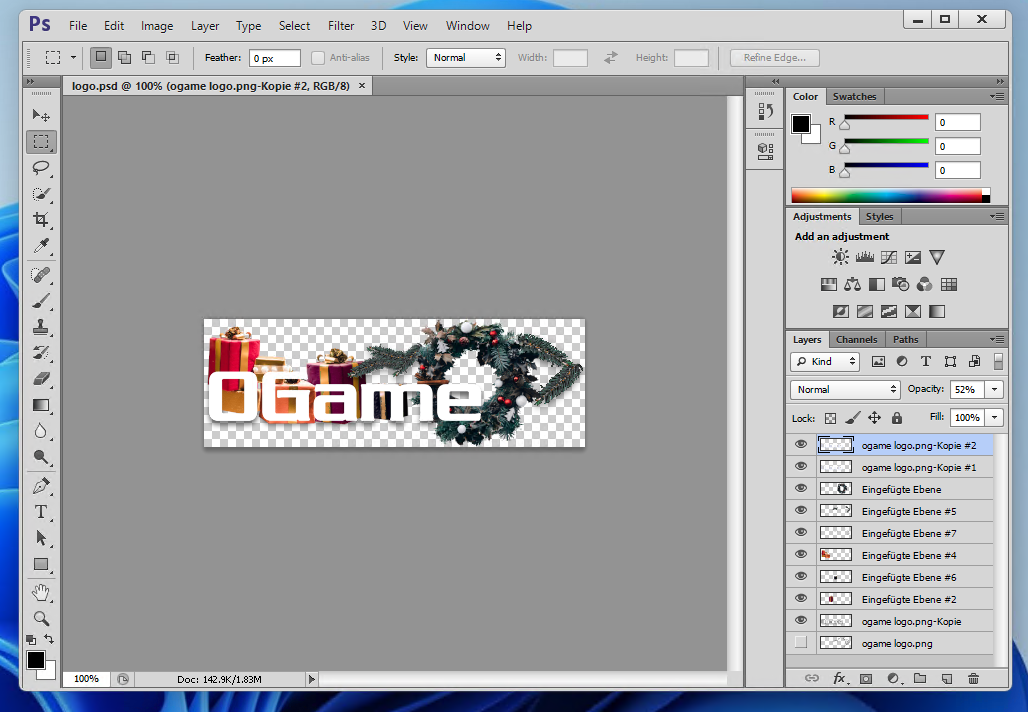Image resolution: width=1028 pixels, height=712 pixels.
Task: Select the Quick Selection tool
Action: point(41,194)
